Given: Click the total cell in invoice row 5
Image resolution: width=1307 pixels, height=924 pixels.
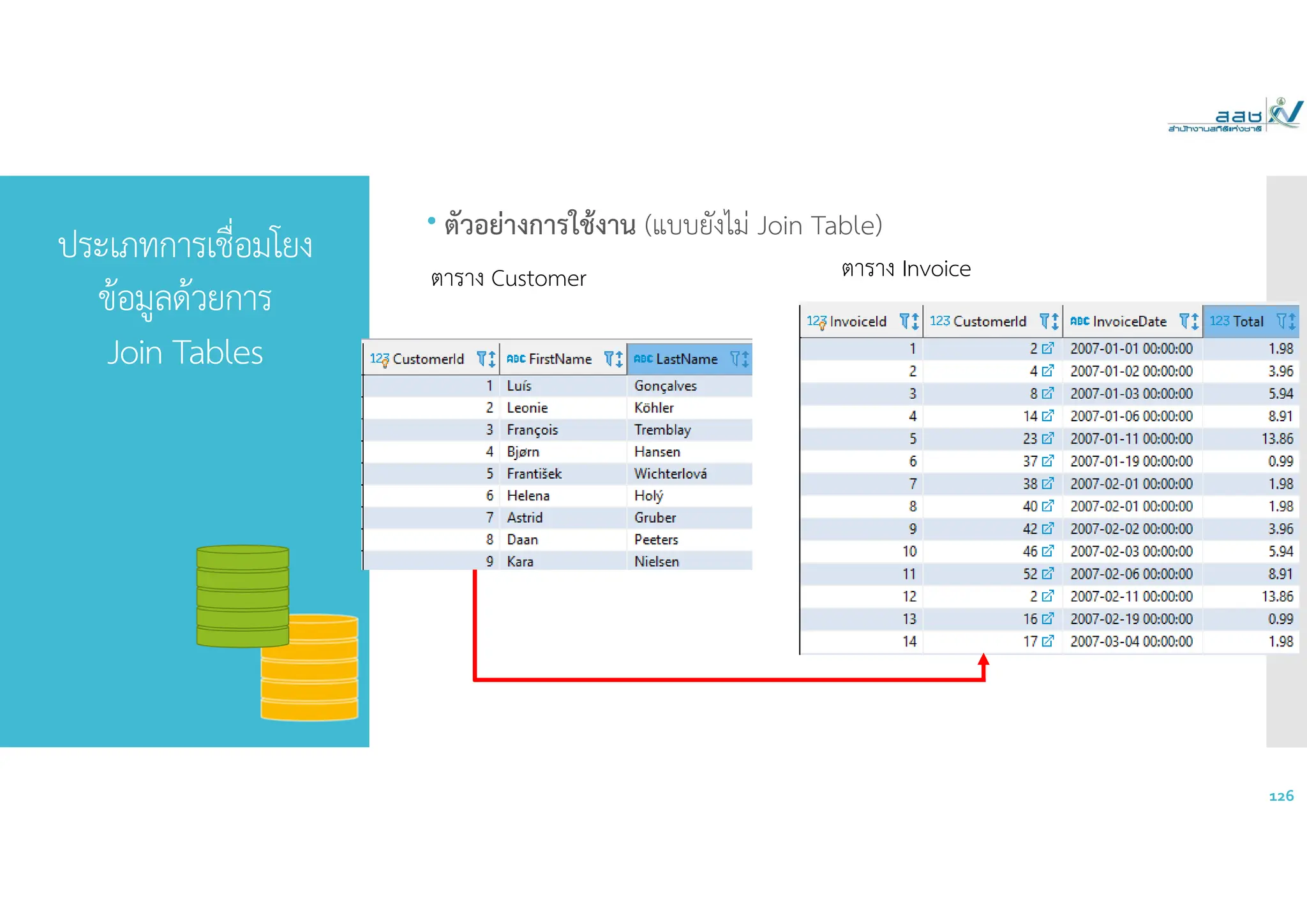Looking at the screenshot, I should pos(1251,438).
